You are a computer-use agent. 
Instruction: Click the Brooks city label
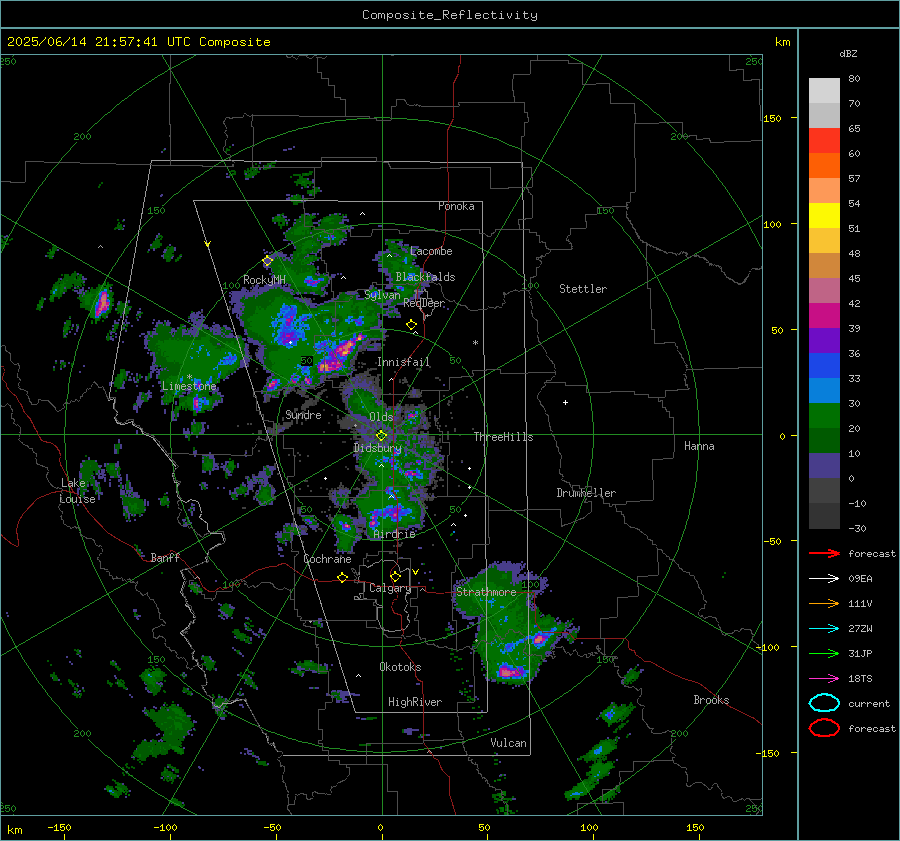point(711,700)
